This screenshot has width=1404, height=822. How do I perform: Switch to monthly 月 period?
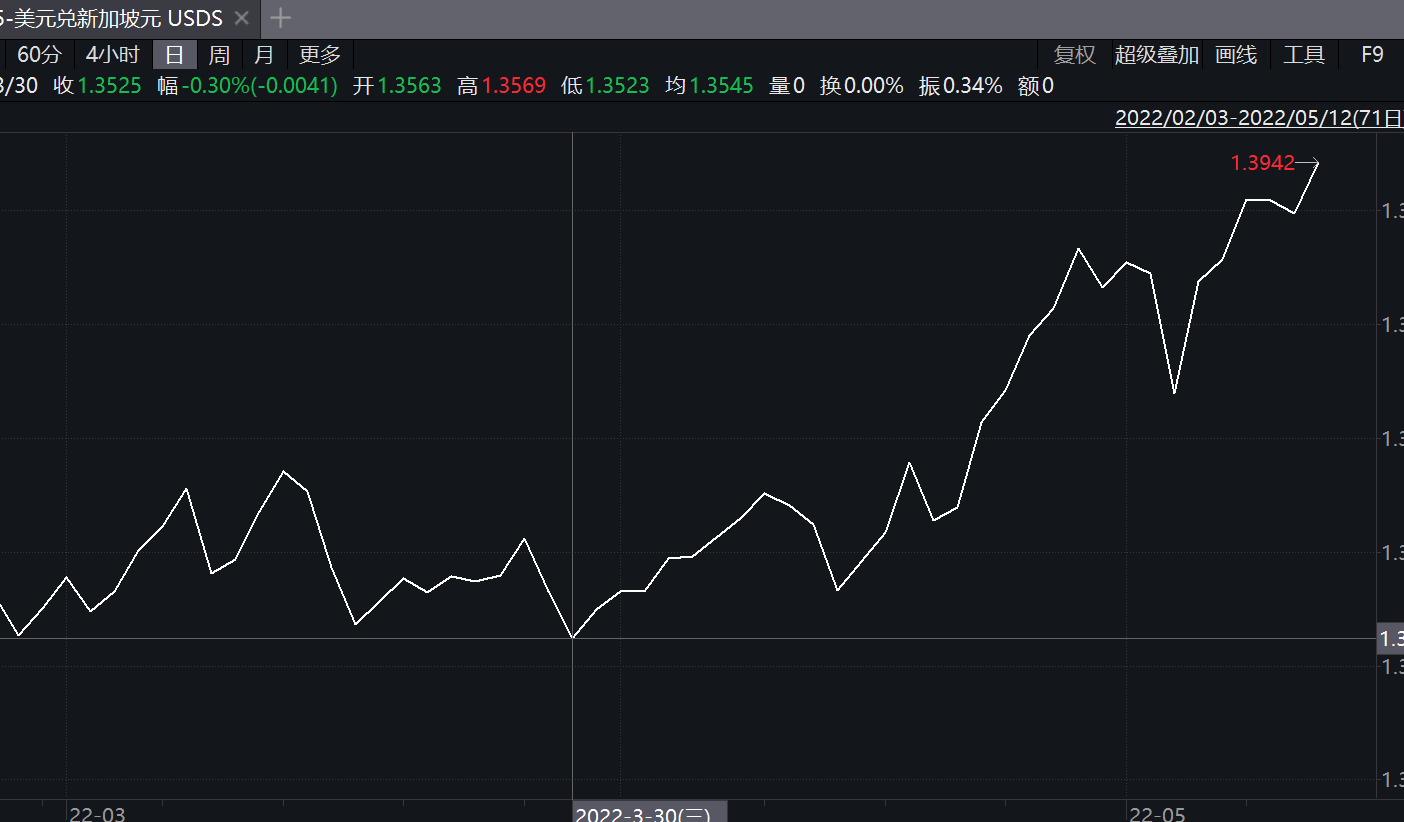tap(263, 55)
